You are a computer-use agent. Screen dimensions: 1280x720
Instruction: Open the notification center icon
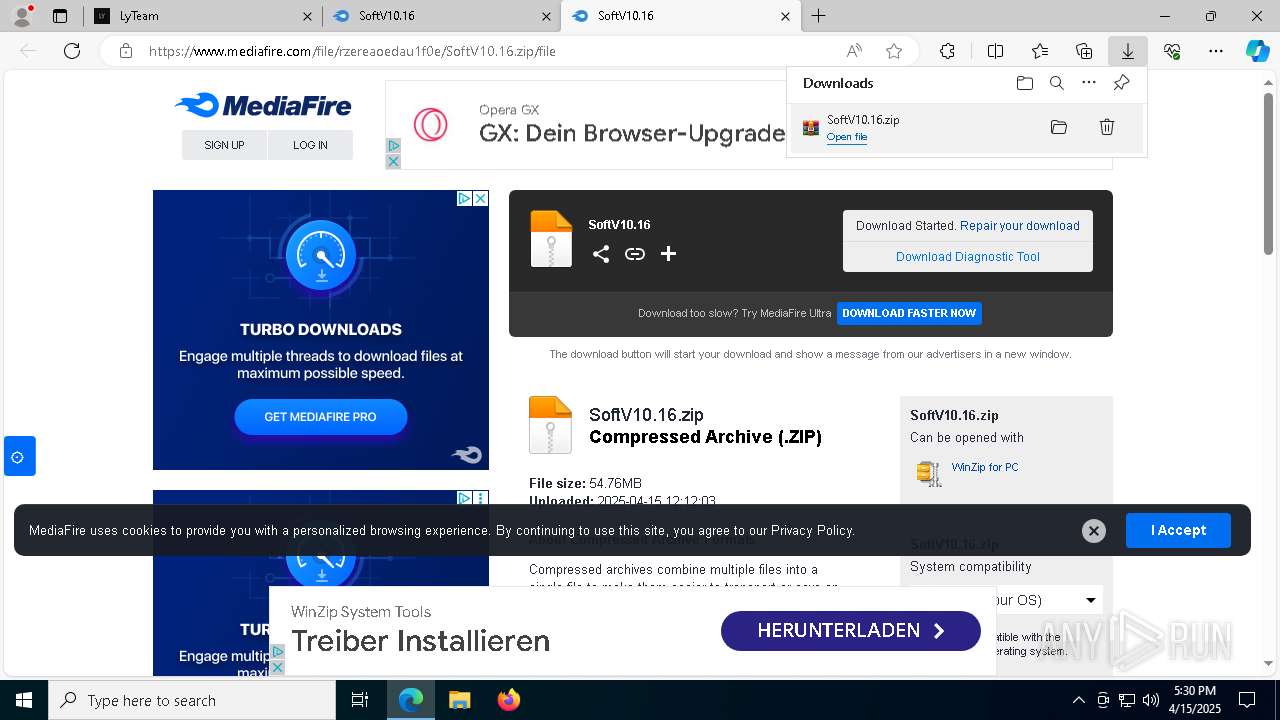1247,700
